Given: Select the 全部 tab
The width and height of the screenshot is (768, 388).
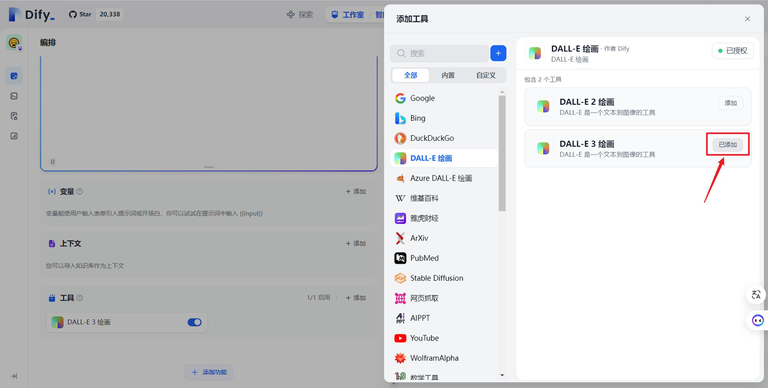Looking at the screenshot, I should click(410, 75).
